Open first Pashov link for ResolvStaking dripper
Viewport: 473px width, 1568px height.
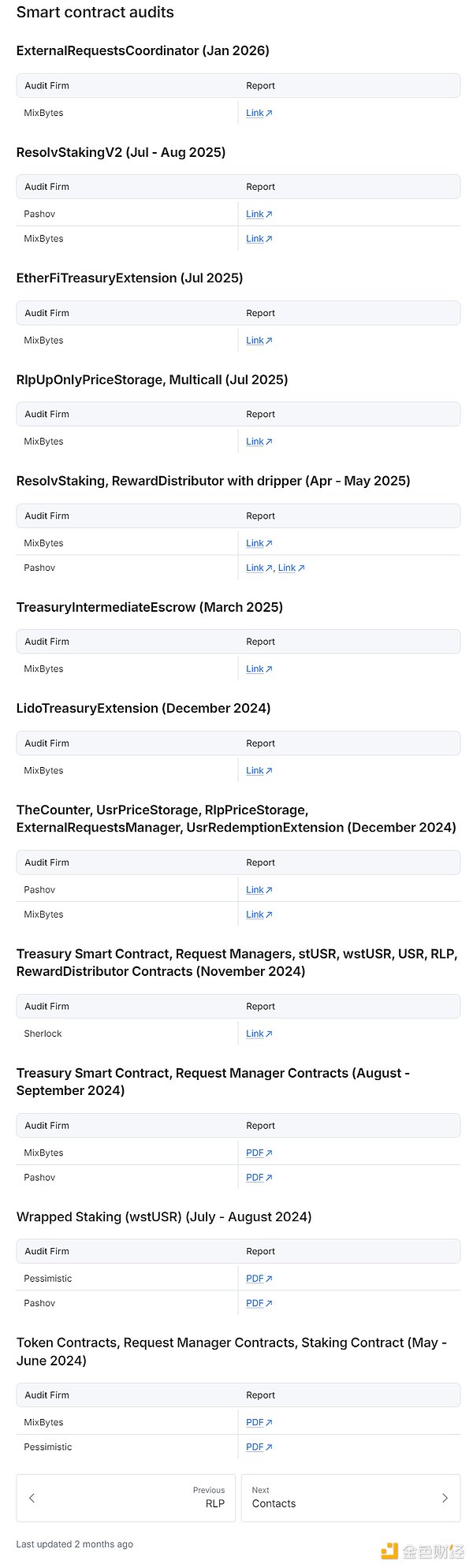coord(255,568)
